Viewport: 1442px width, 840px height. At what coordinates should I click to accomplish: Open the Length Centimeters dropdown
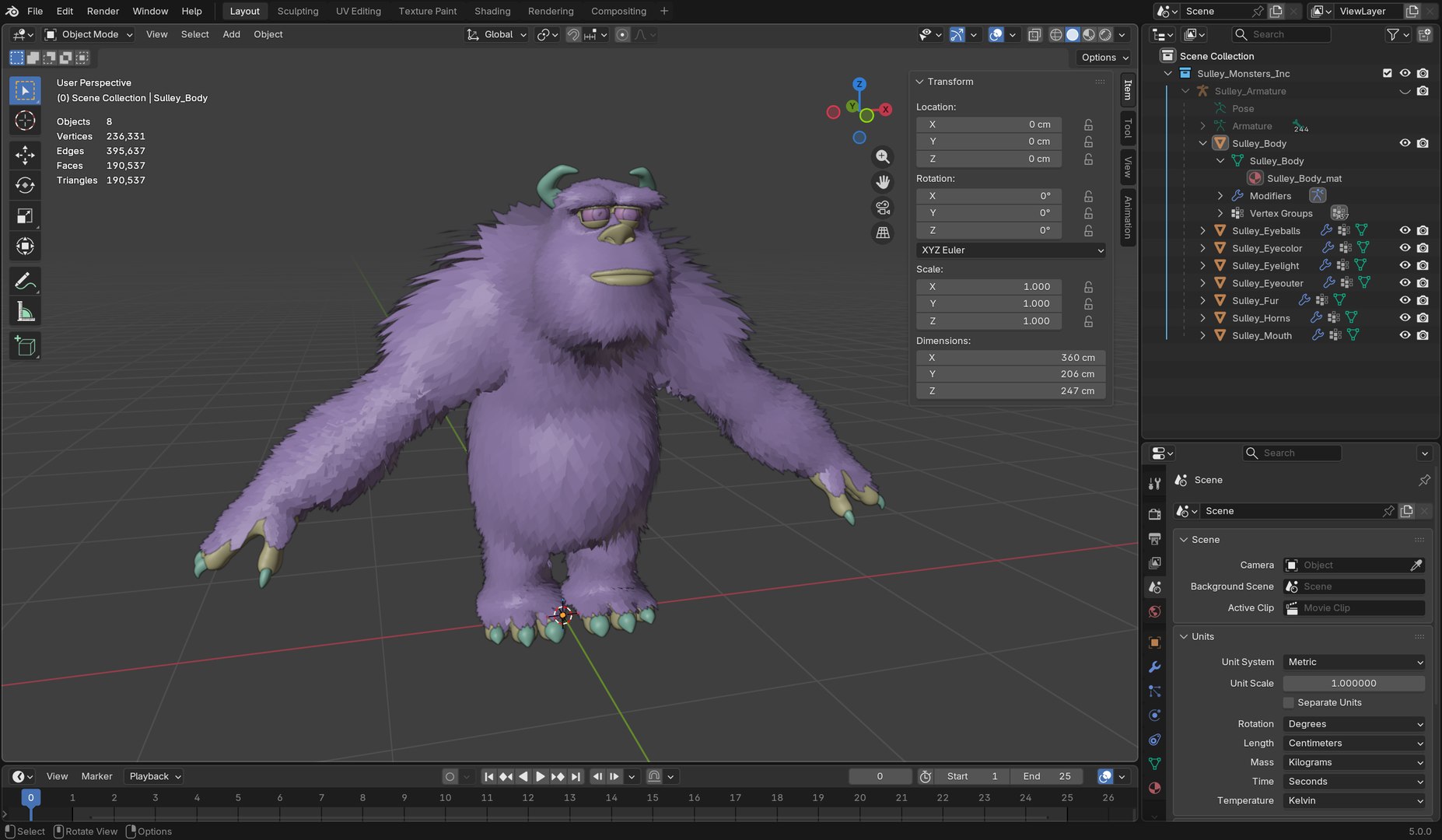coord(1354,743)
